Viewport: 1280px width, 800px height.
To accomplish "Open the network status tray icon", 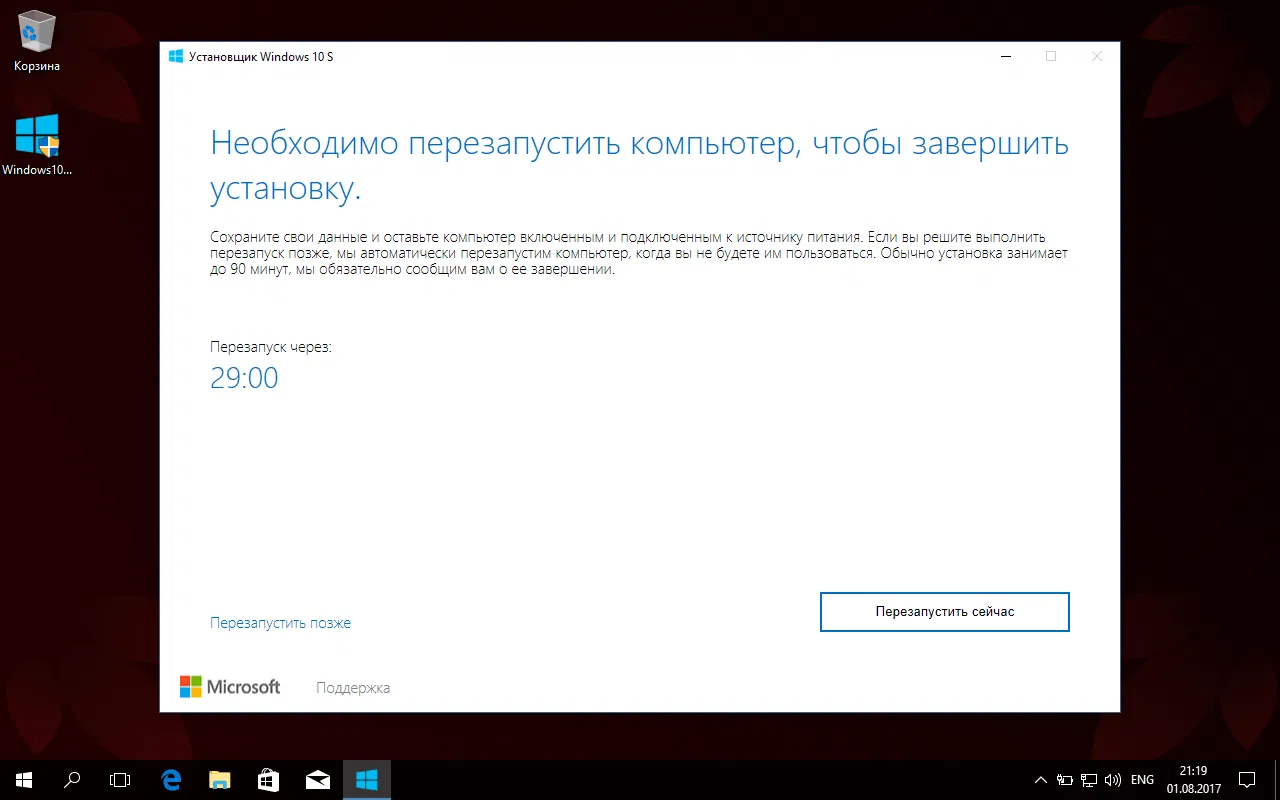I will (x=1088, y=780).
